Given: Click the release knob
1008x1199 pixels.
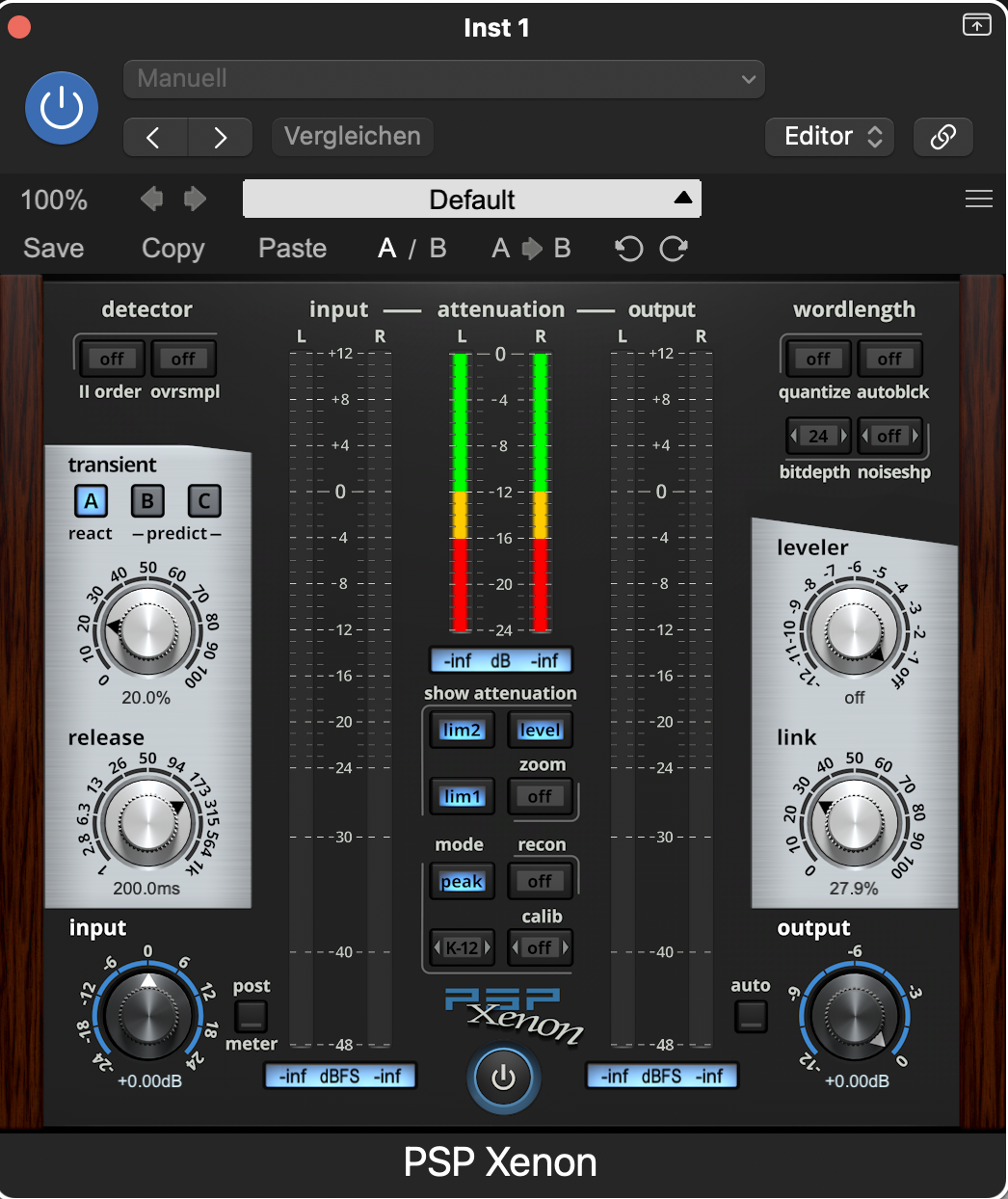Looking at the screenshot, I should click(147, 821).
